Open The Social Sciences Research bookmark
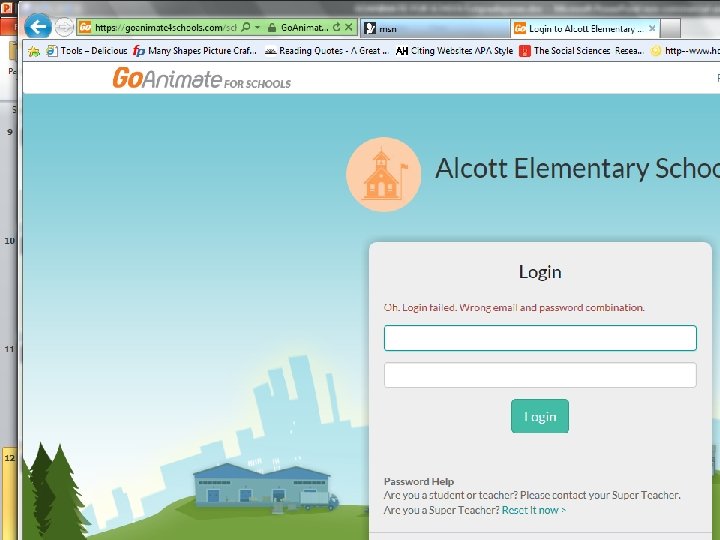Screen dimensions: 720x540 581,51
